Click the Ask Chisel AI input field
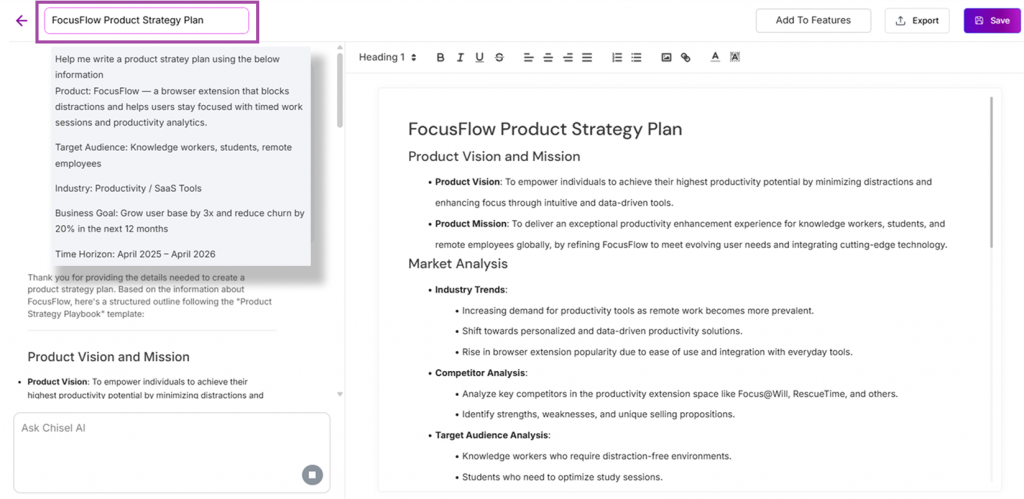This screenshot has height=499, width=1024. [x=160, y=440]
